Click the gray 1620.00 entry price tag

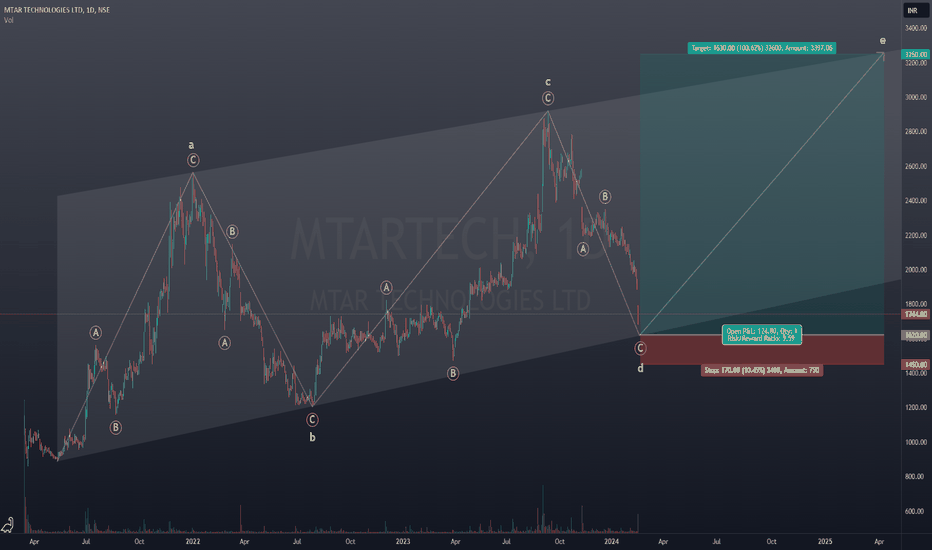(916, 335)
